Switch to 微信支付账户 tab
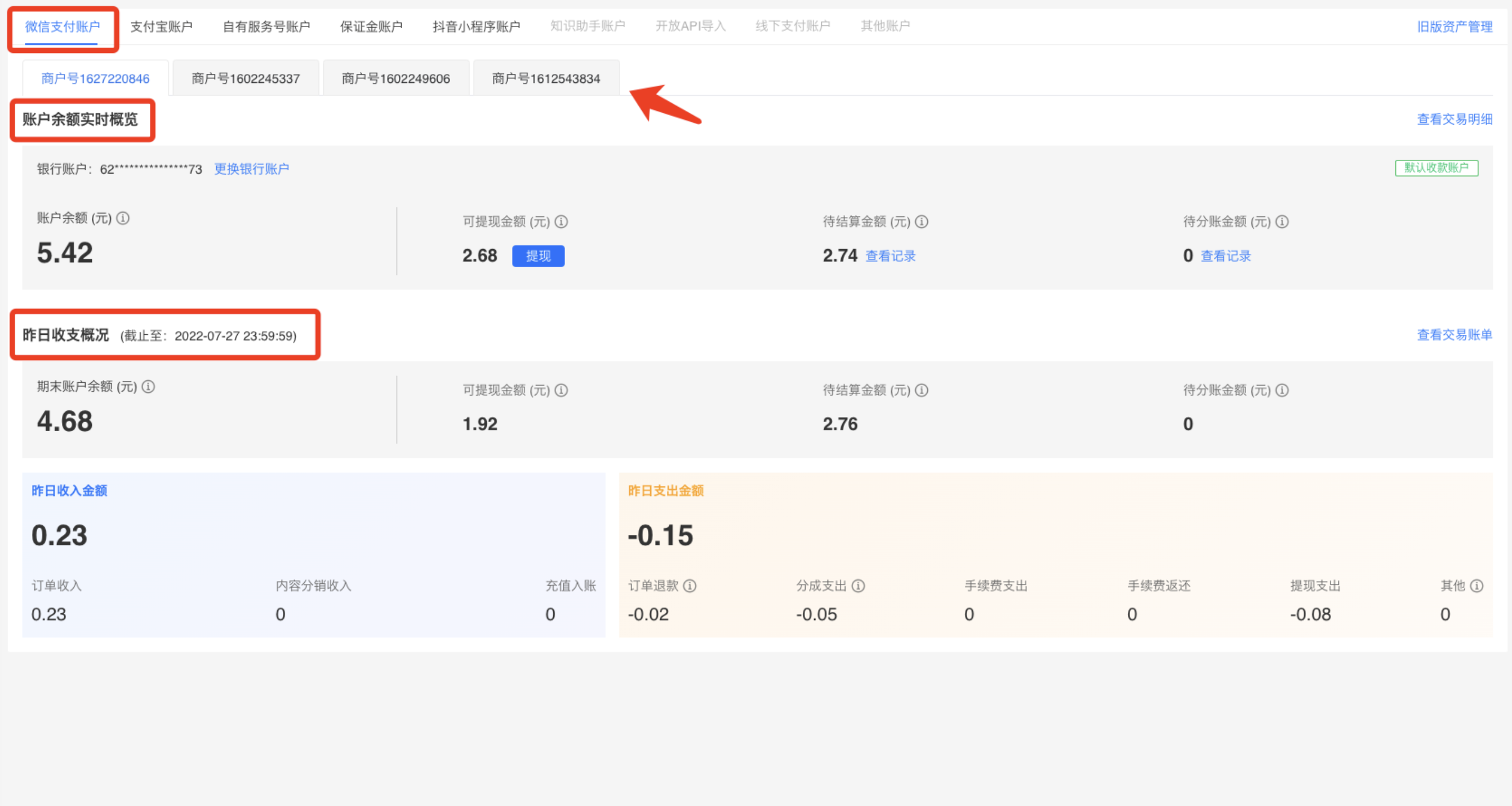Viewport: 1512px width, 806px height. pyautogui.click(x=62, y=27)
